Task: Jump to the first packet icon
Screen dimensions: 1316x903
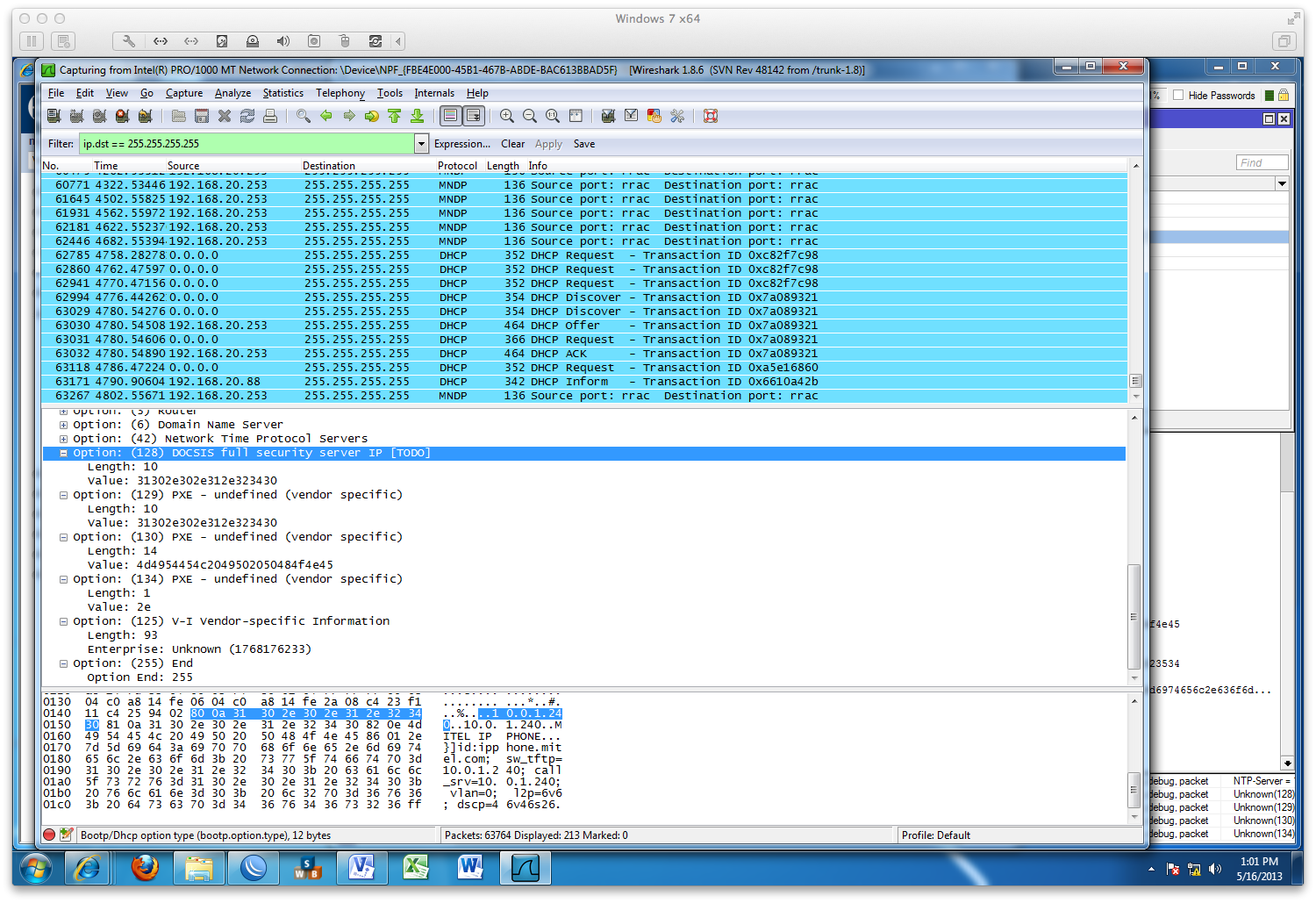Action: pyautogui.click(x=394, y=116)
